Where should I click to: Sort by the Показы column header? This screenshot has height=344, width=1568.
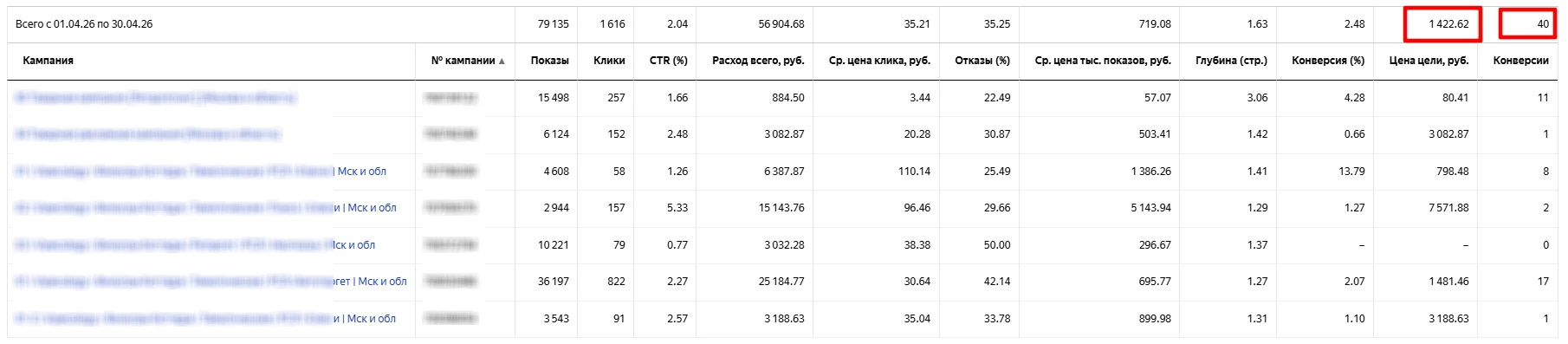[549, 61]
